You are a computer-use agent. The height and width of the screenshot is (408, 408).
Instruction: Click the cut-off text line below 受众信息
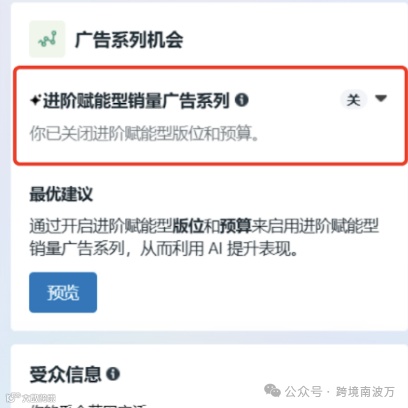(x=88, y=405)
